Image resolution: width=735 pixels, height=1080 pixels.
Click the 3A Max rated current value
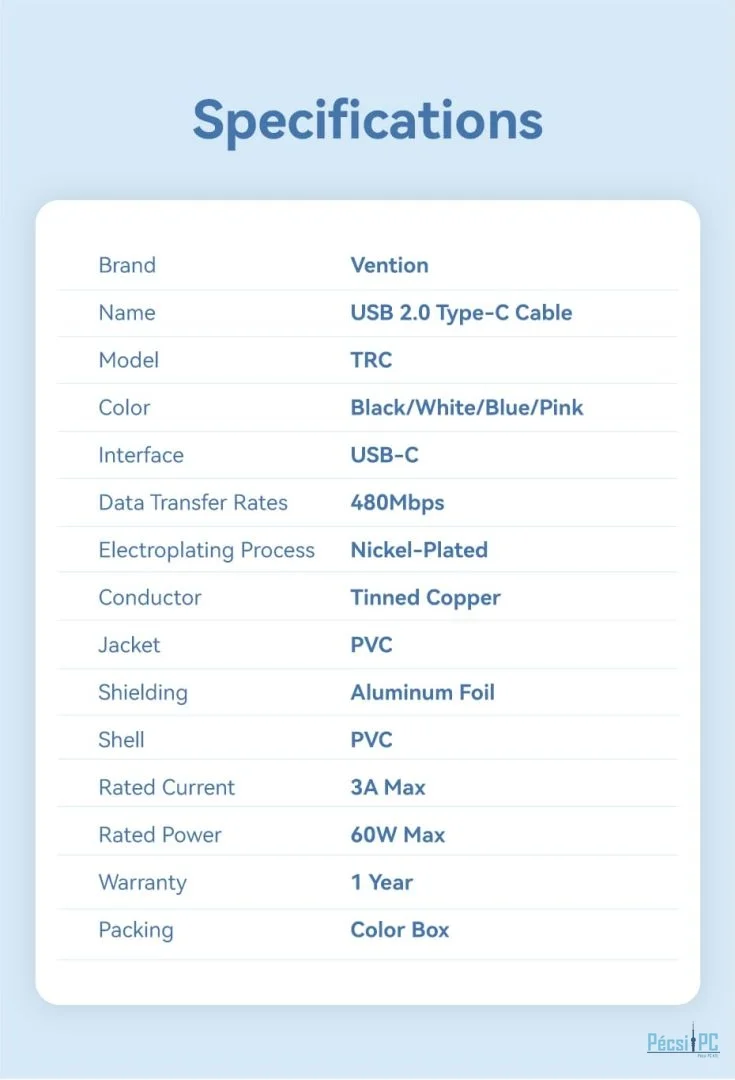point(388,787)
